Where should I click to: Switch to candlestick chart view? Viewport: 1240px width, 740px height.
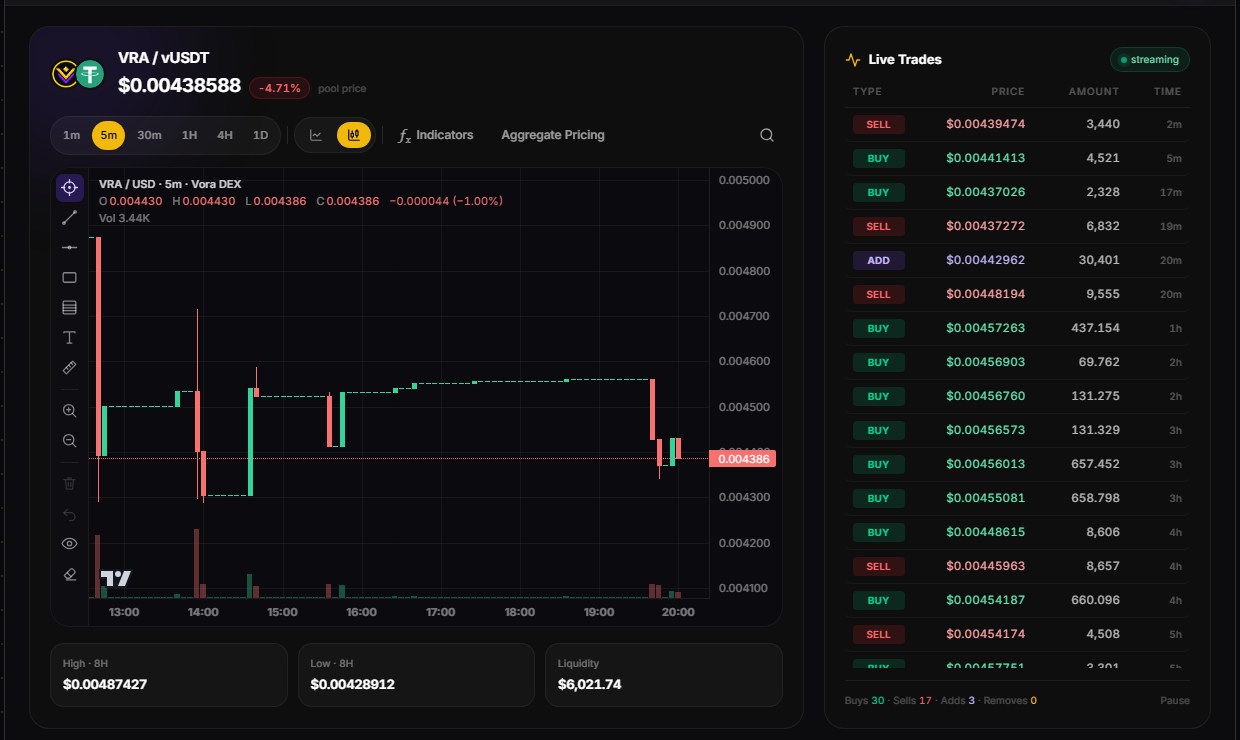tap(353, 135)
